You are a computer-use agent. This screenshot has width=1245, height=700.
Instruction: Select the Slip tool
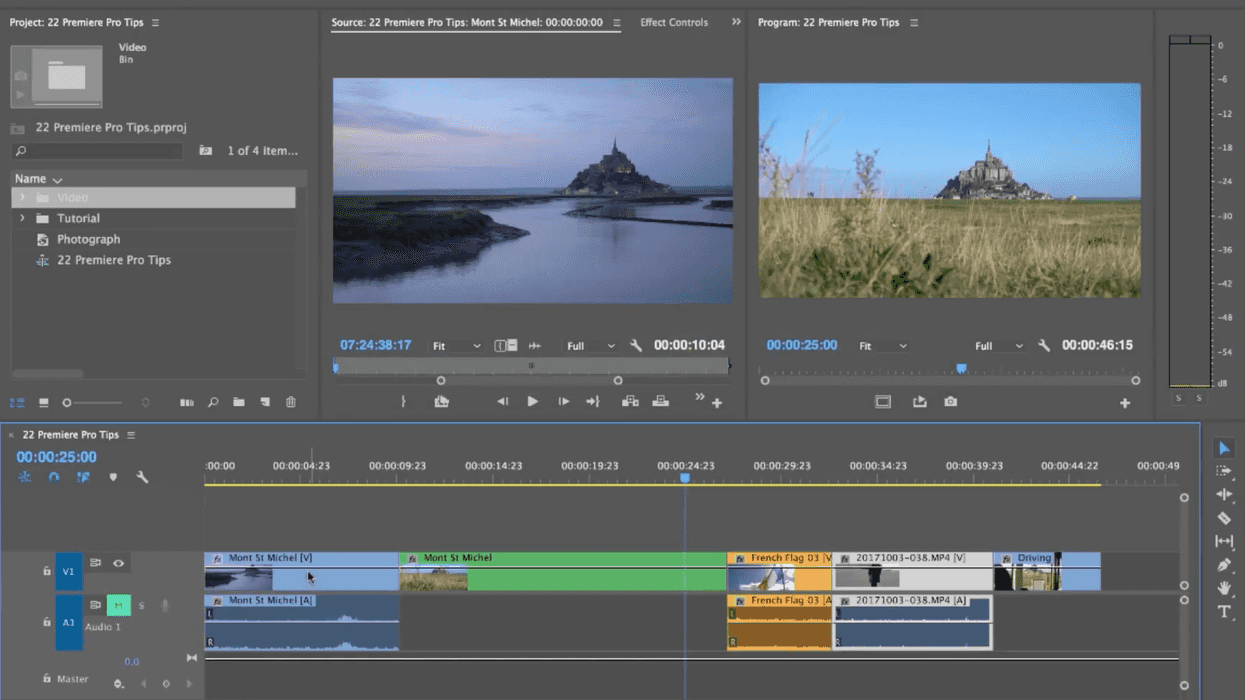coord(1224,541)
